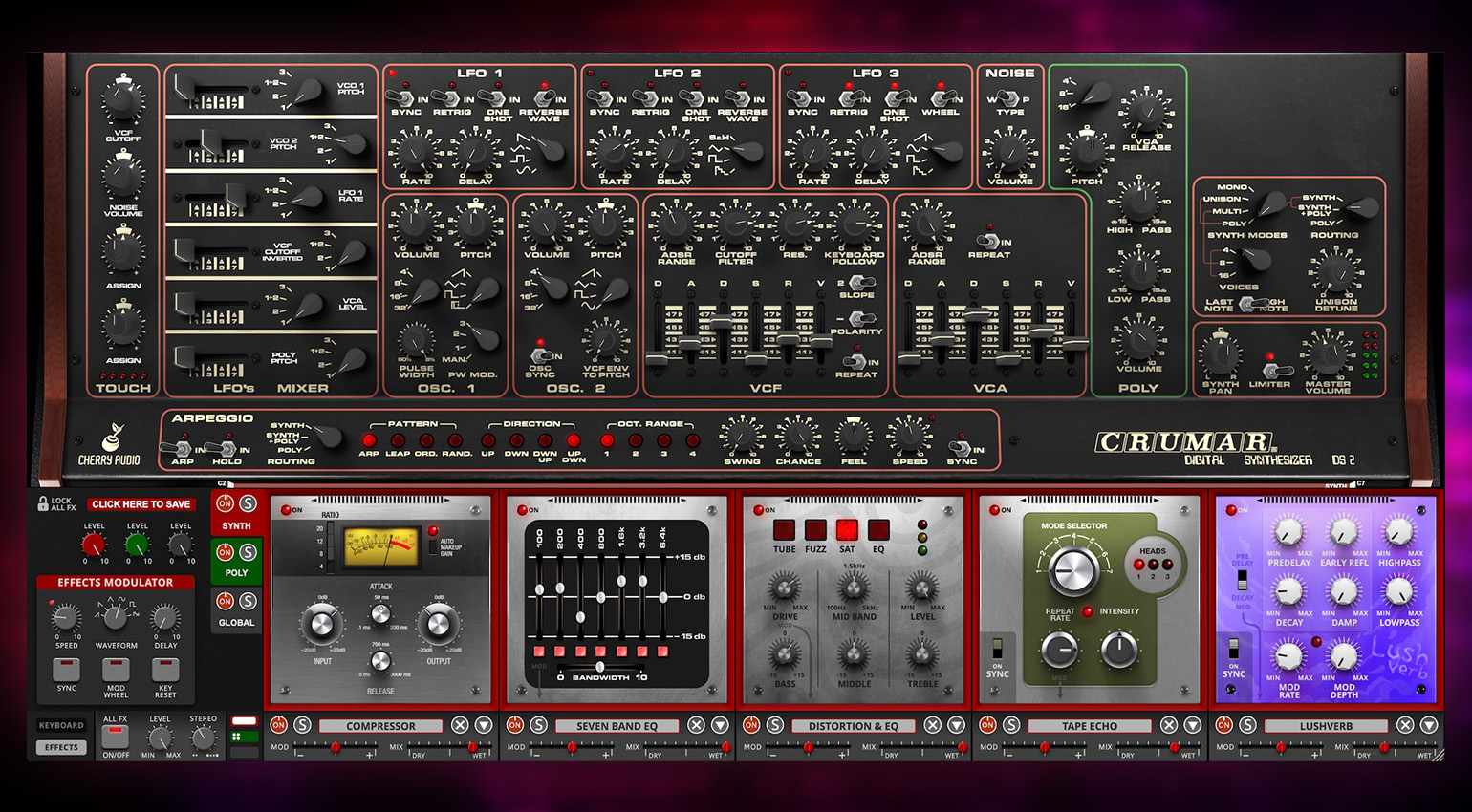This screenshot has width=1472, height=812.
Task: Remove the Distortion & EQ effect
Action: point(932,725)
